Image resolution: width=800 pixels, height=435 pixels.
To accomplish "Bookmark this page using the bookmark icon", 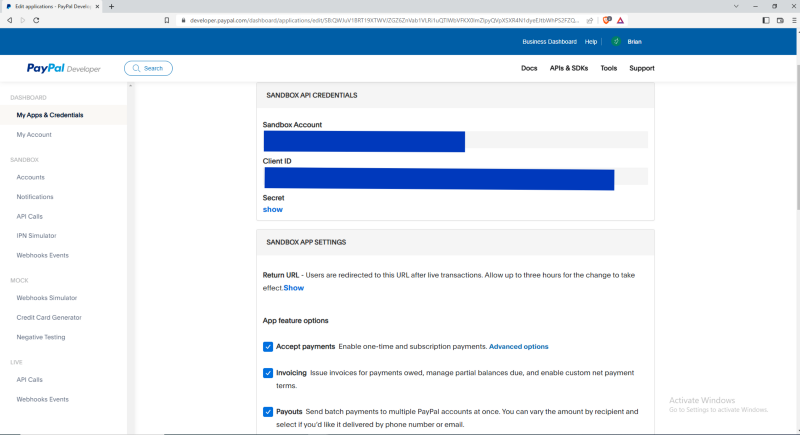I will point(167,20).
